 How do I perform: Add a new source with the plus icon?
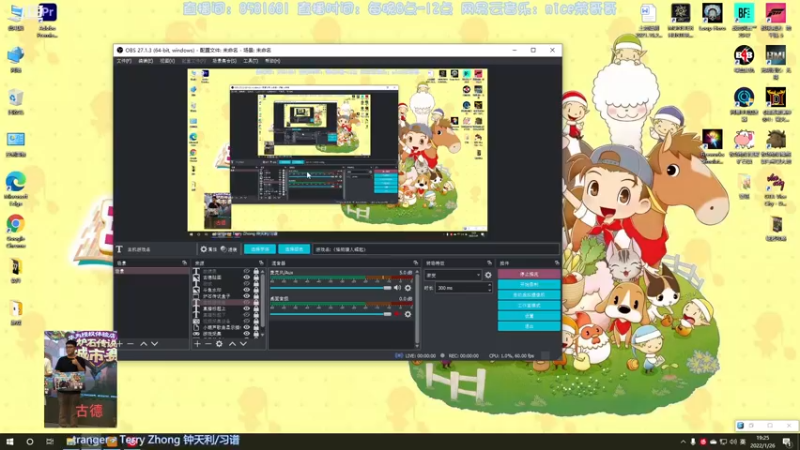197,344
